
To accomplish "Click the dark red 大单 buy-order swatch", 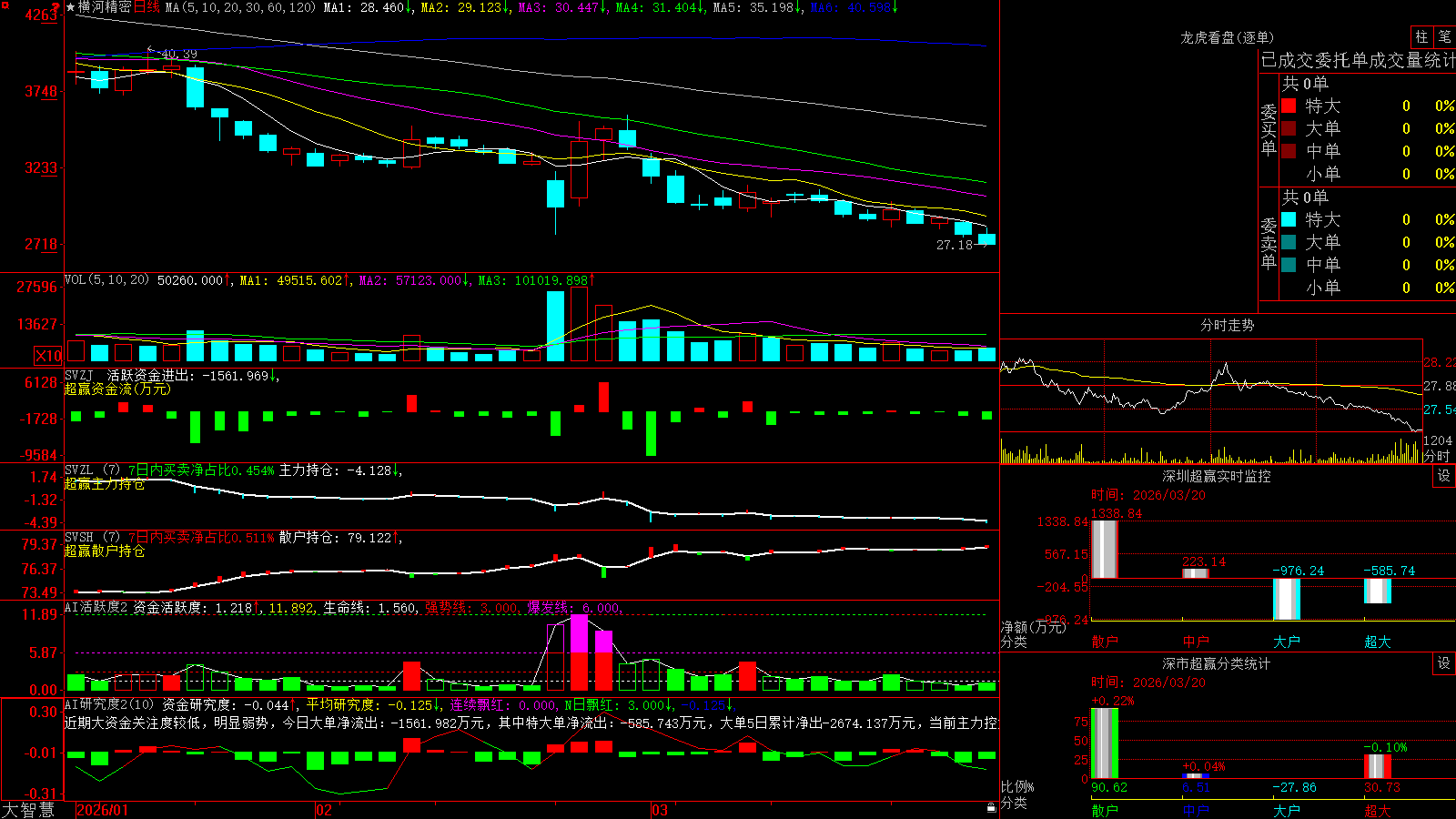I will click(1289, 128).
